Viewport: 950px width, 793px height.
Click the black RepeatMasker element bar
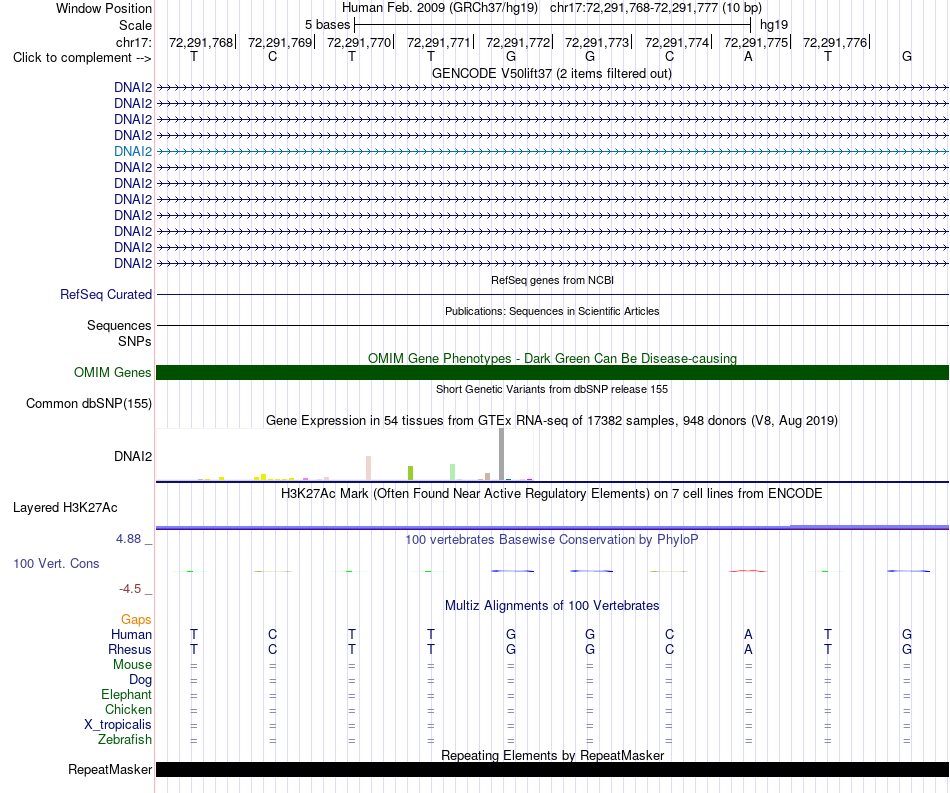[x=552, y=769]
